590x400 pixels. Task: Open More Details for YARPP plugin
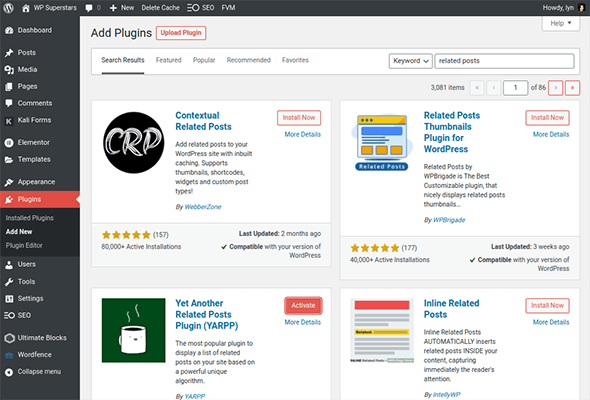[x=303, y=322]
